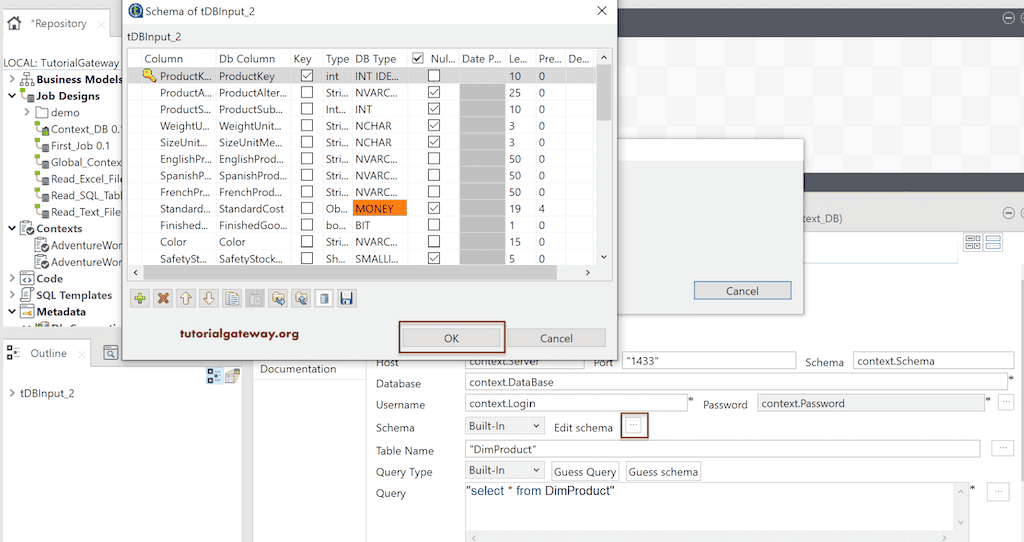Open the Password ellipsis button
The height and width of the screenshot is (542, 1024).
coord(1006,402)
